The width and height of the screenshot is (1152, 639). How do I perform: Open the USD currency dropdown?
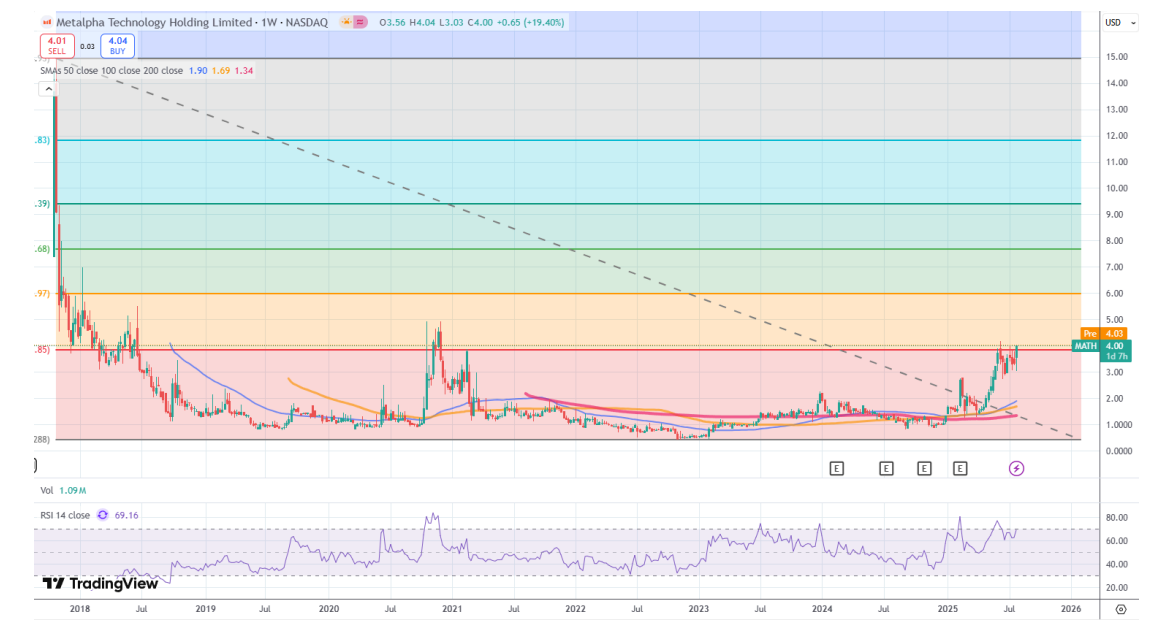pyautogui.click(x=1121, y=23)
